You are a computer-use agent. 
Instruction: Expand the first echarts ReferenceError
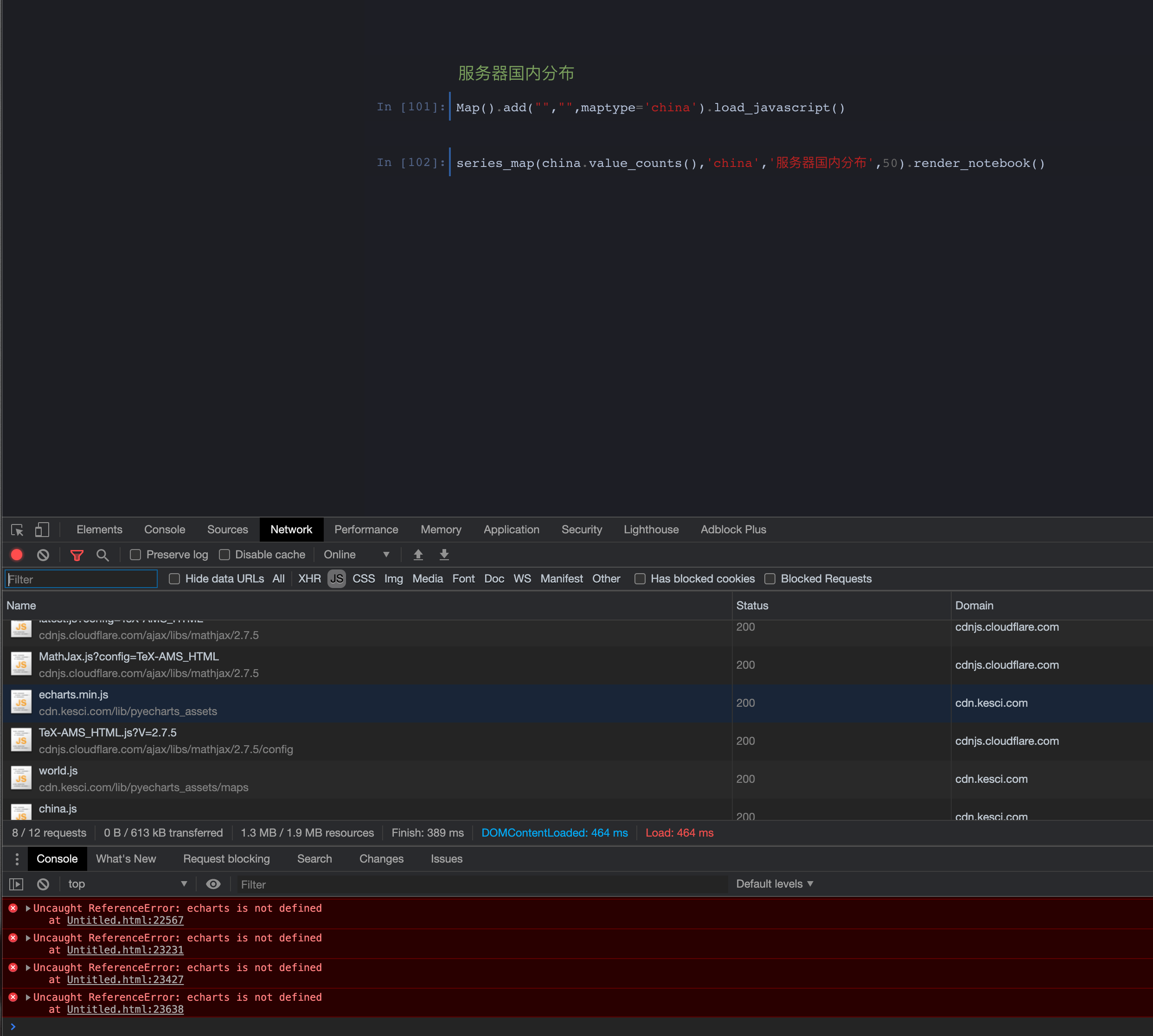27,908
